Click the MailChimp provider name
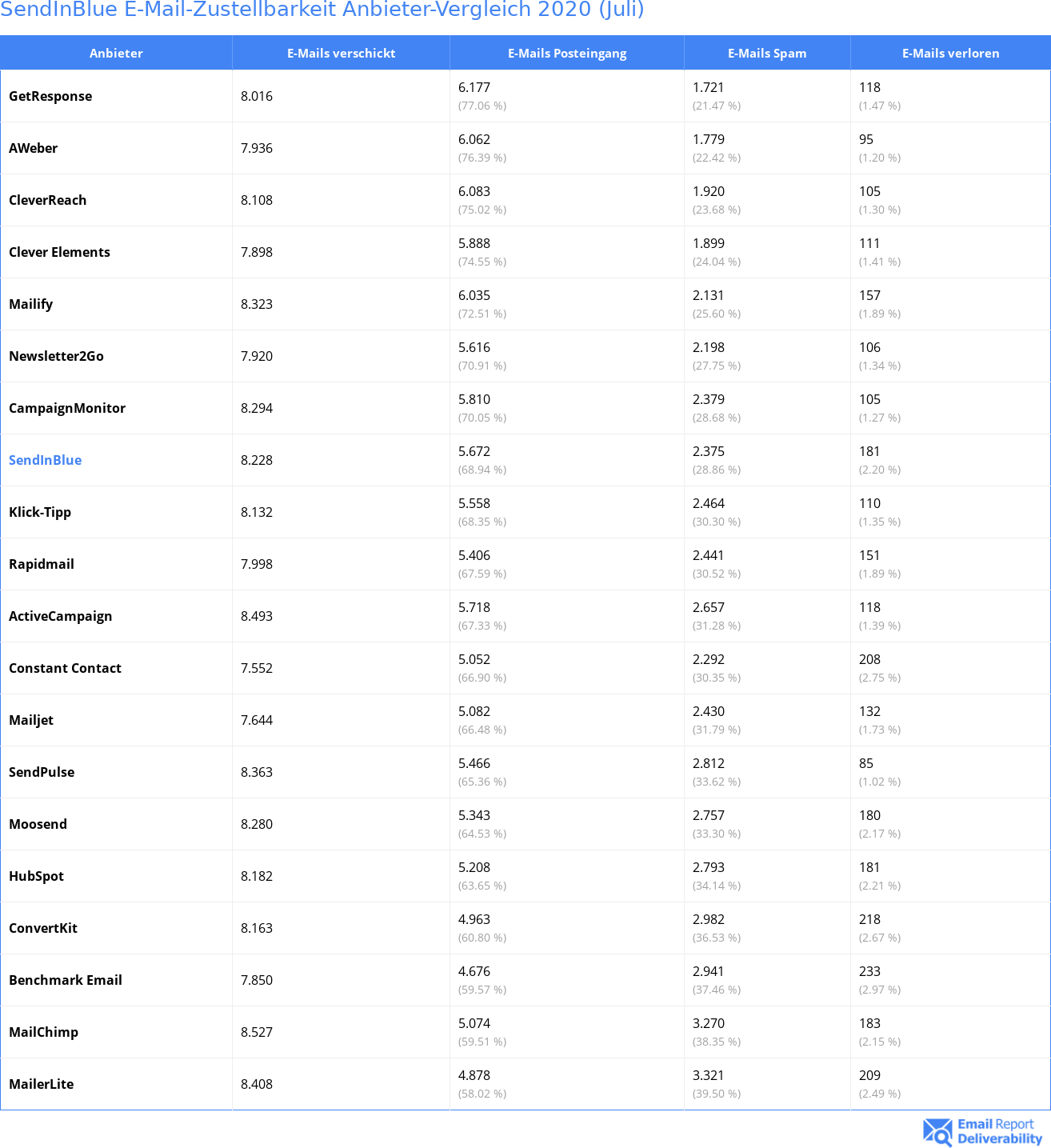The height and width of the screenshot is (1148, 1051). (x=43, y=1032)
